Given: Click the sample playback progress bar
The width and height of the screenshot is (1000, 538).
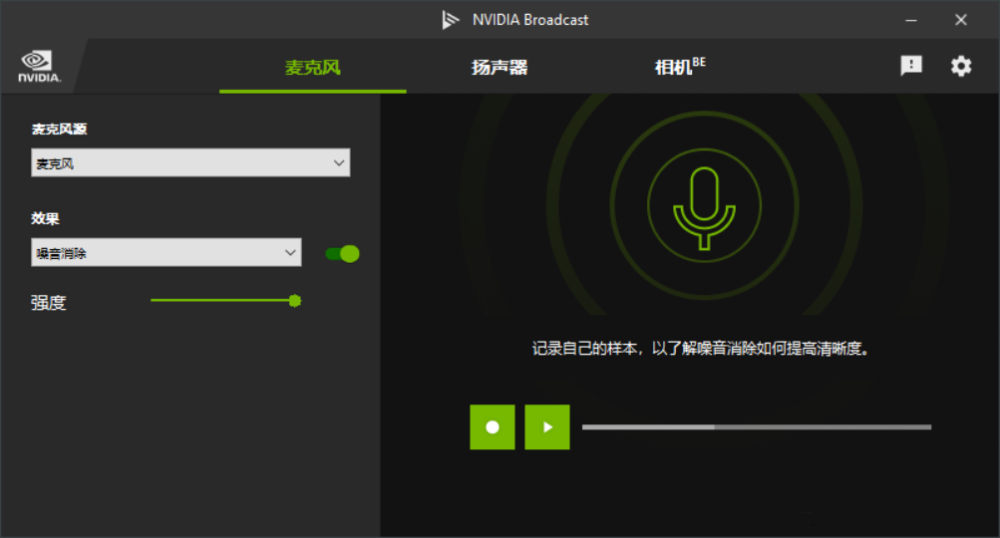Looking at the screenshot, I should tap(756, 427).
